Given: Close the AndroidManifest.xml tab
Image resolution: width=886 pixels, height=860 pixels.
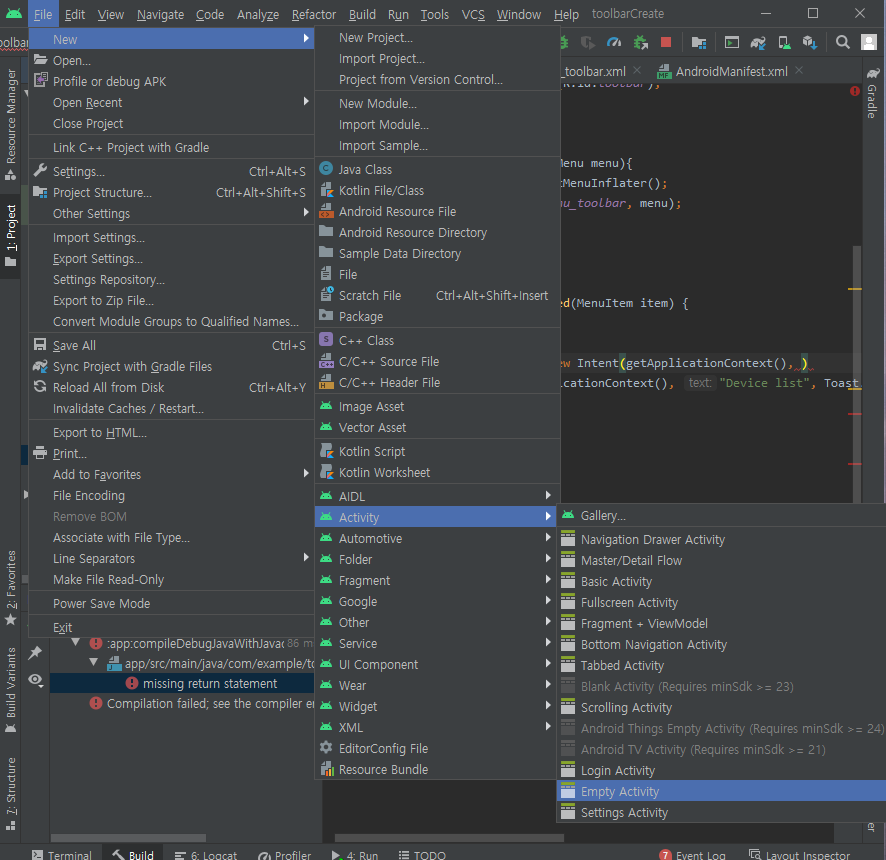Looking at the screenshot, I should 799,70.
